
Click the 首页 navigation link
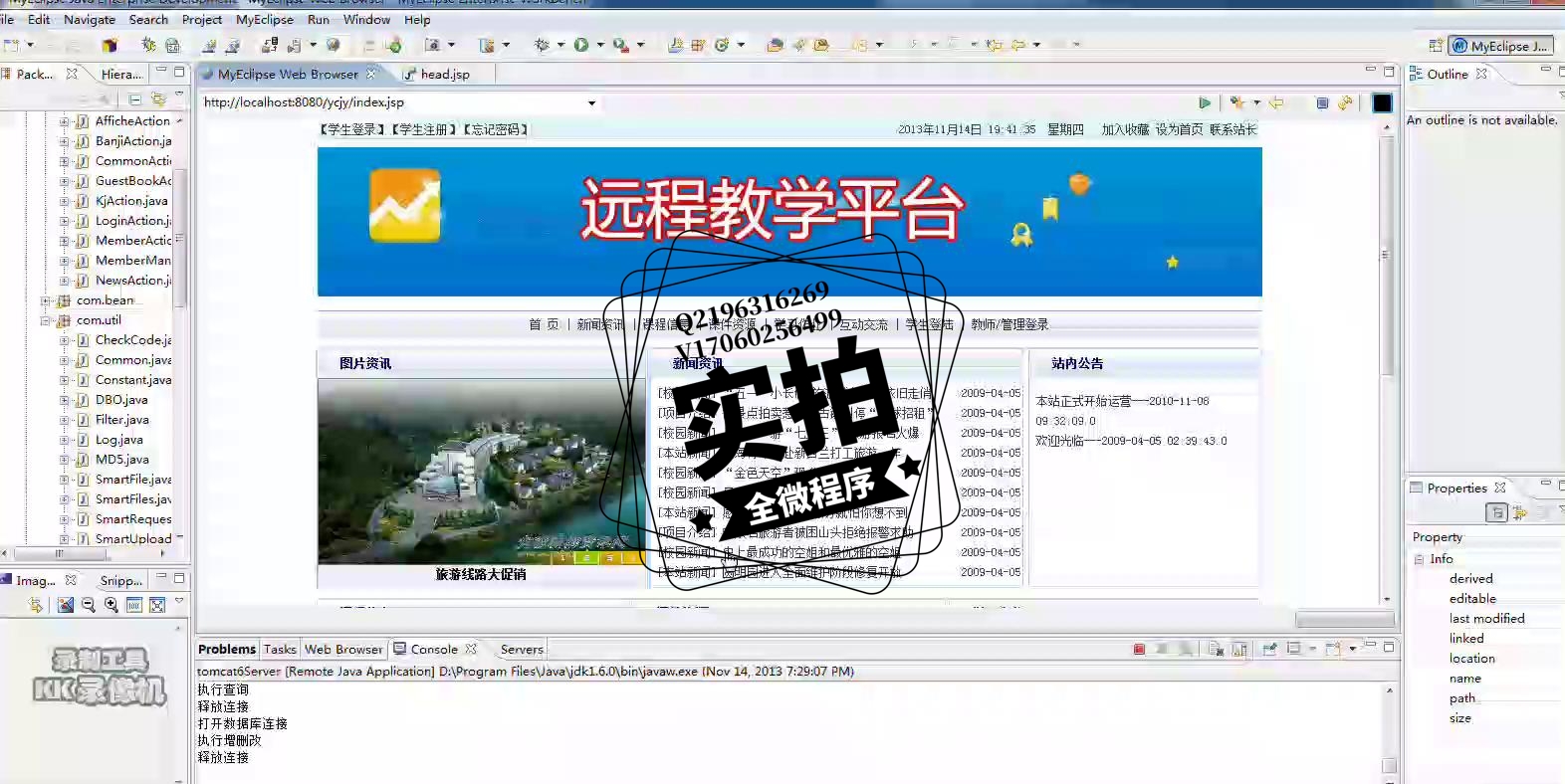[544, 324]
